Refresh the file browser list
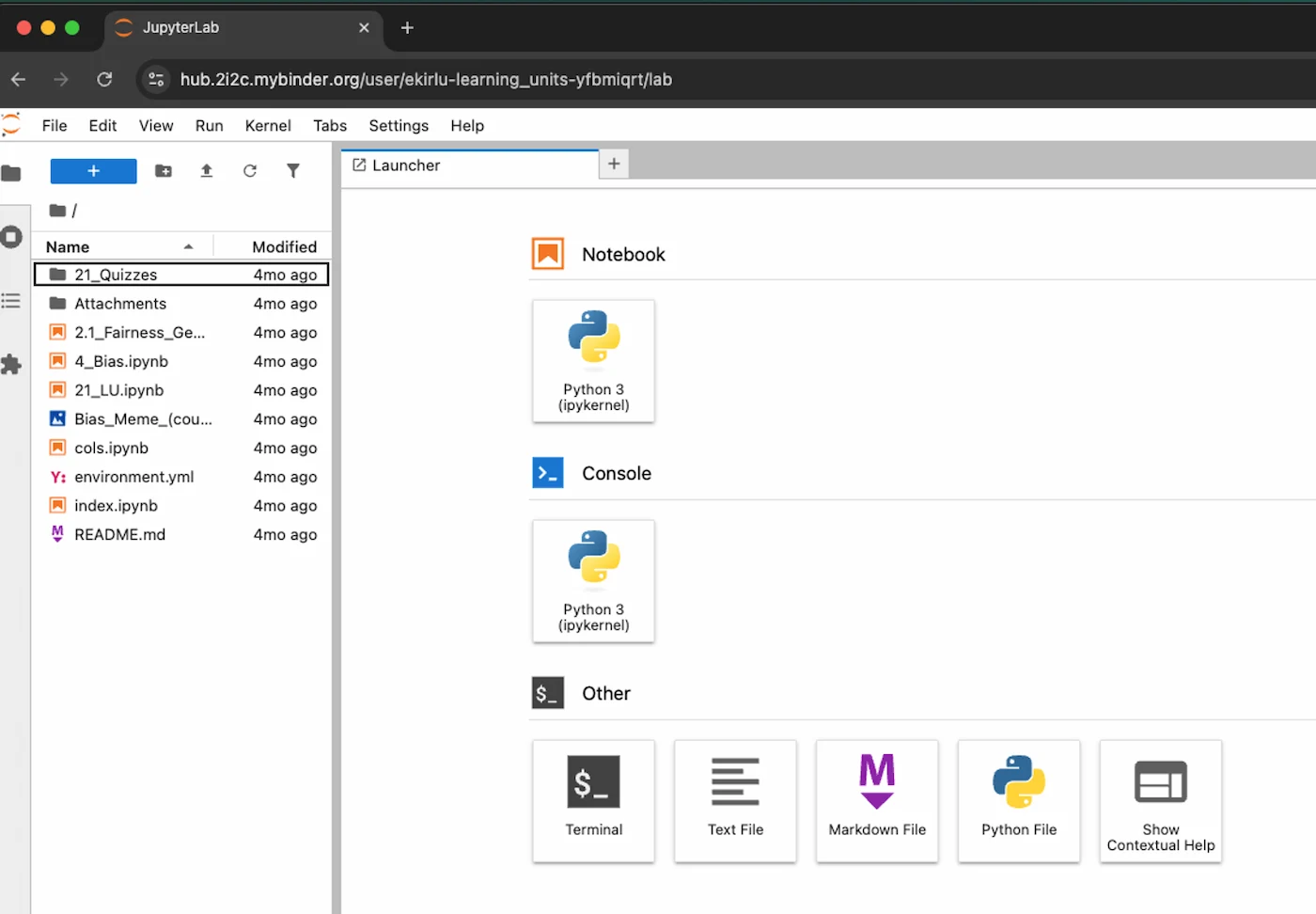The image size is (1316, 914). point(250,171)
